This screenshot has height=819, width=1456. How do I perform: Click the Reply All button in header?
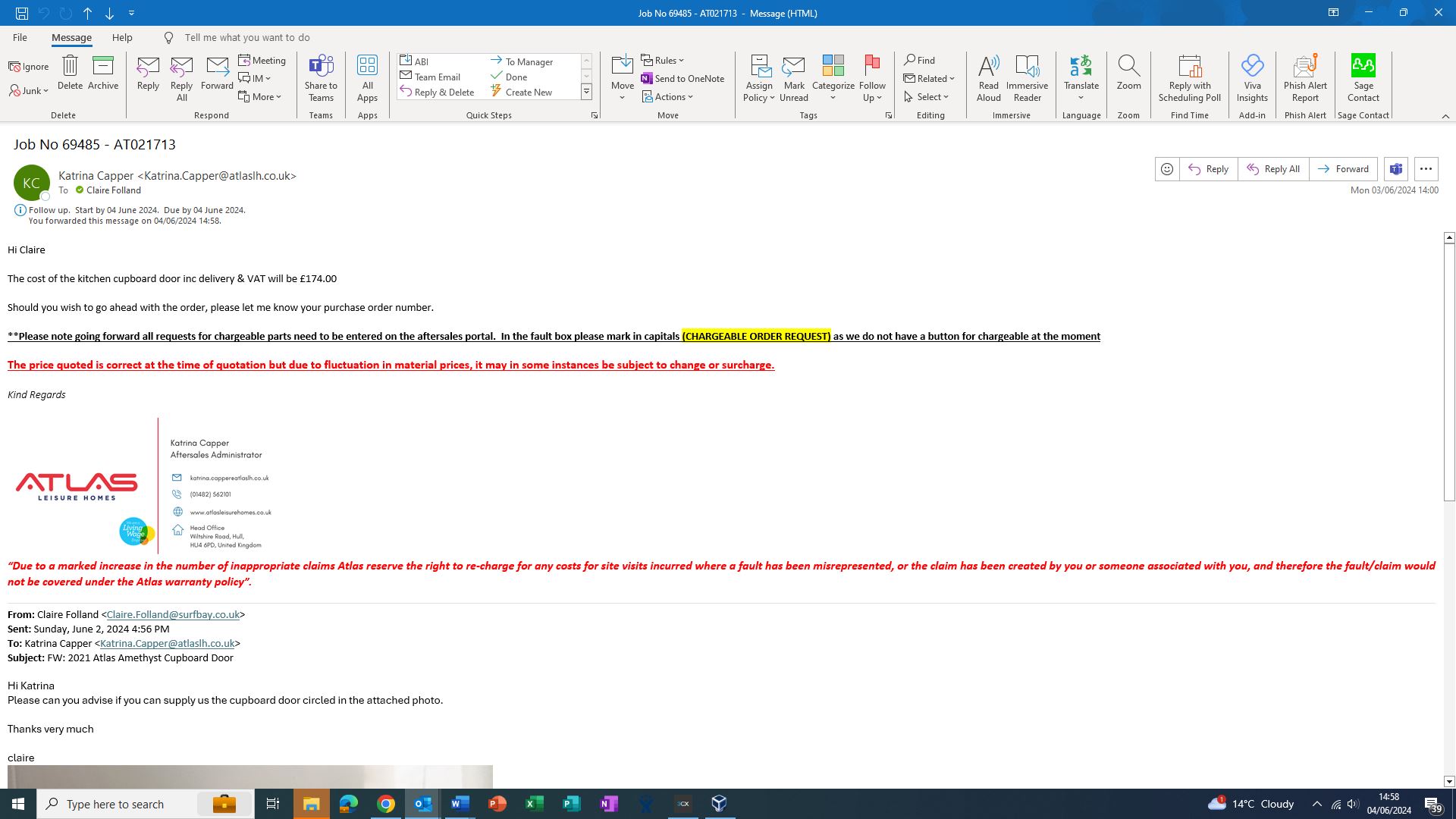pos(1273,169)
